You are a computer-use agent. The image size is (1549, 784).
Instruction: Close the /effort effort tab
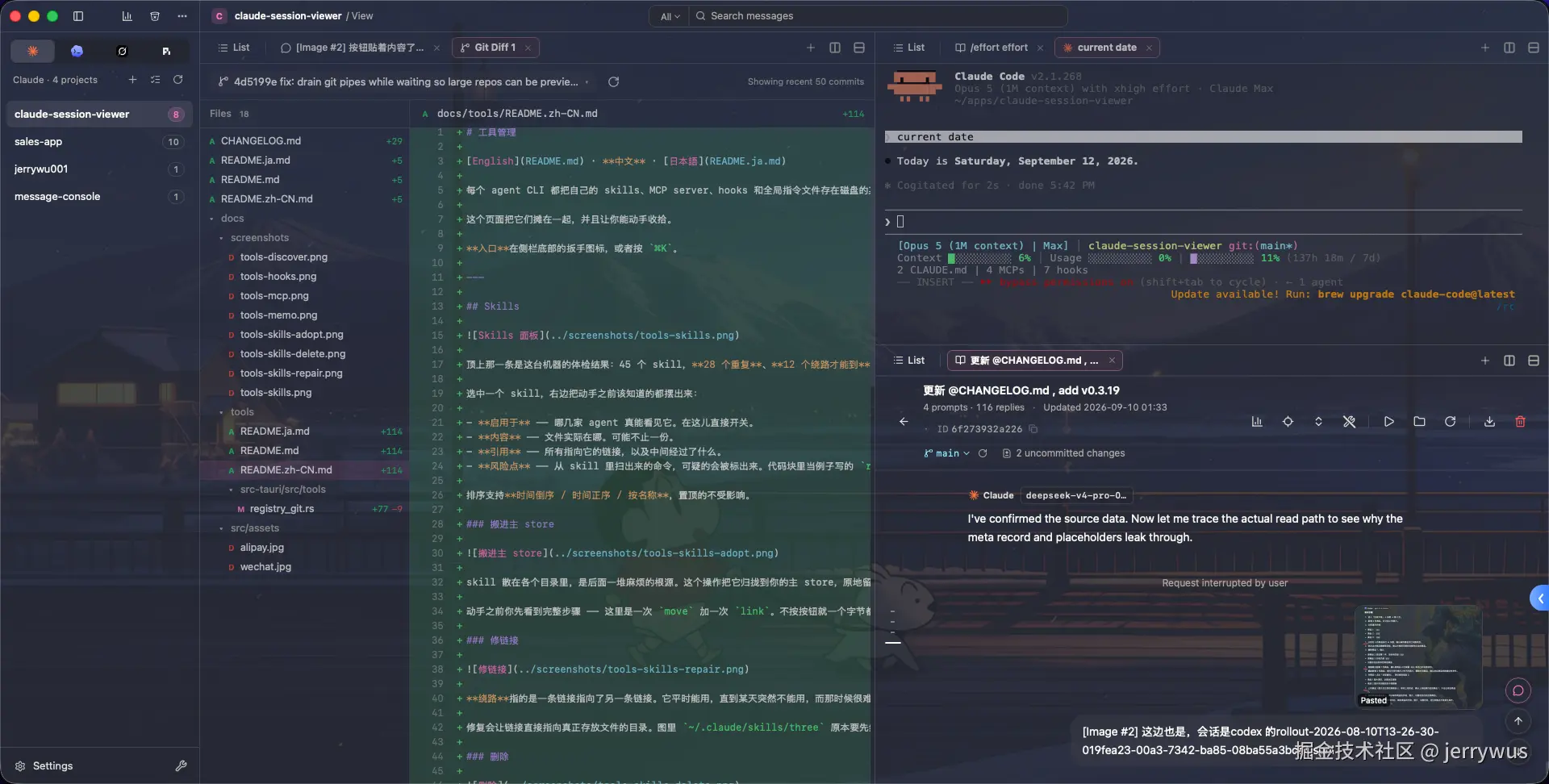tap(1040, 48)
